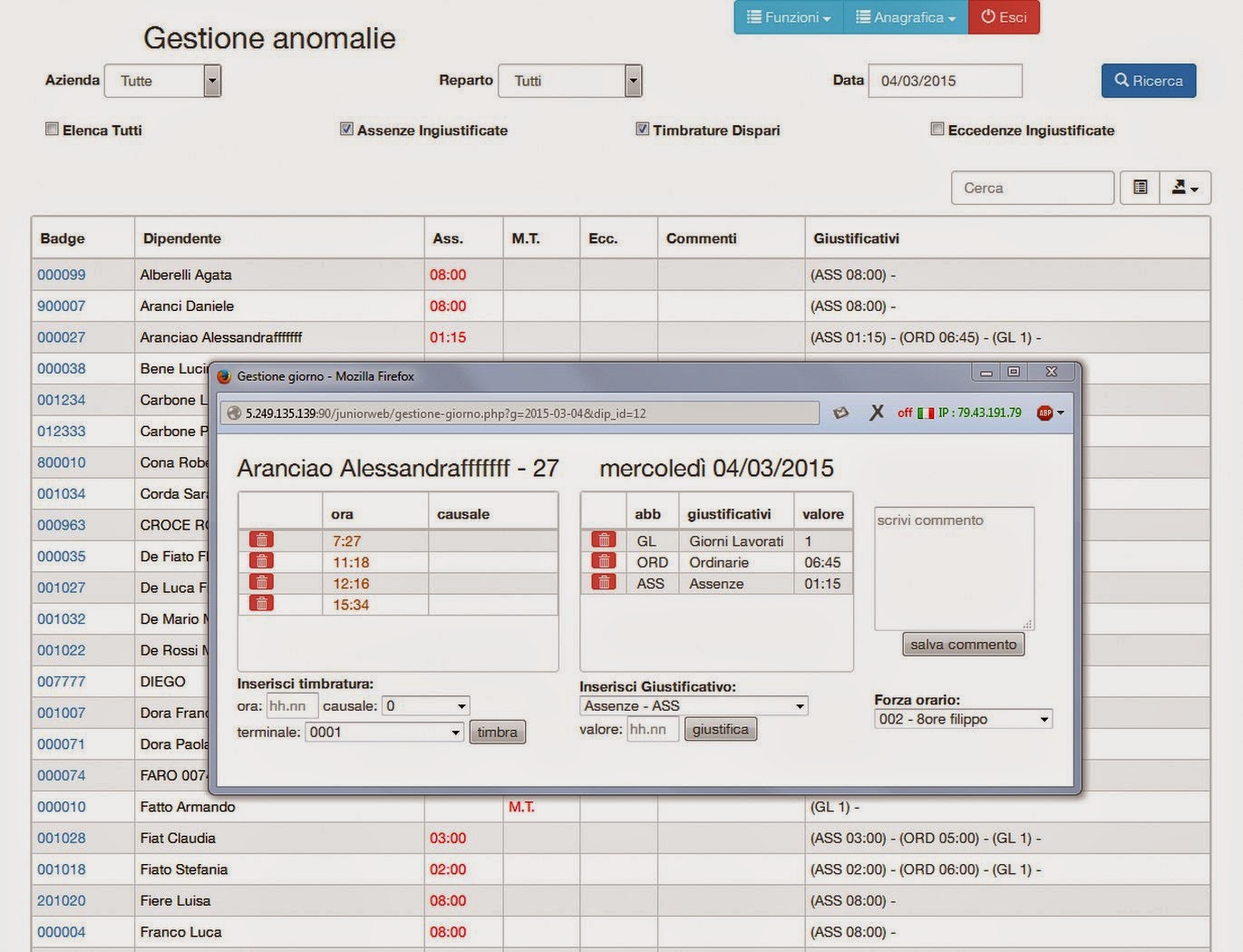Open the Funzioni menu
The image size is (1243, 952).
pyautogui.click(x=789, y=17)
